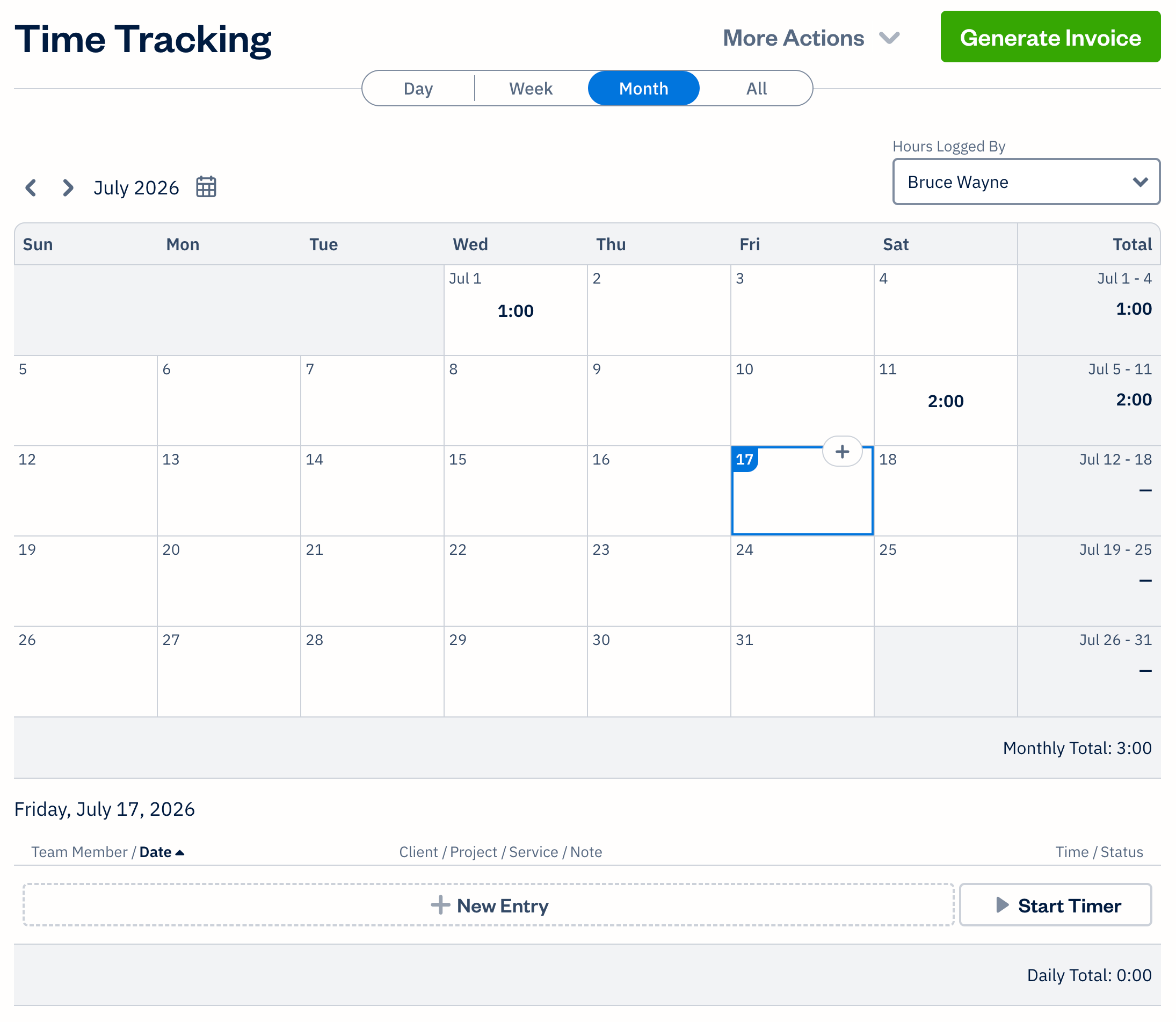Screen dimensions: 1176x1022
Task: Click the New Entry button
Action: point(489,905)
